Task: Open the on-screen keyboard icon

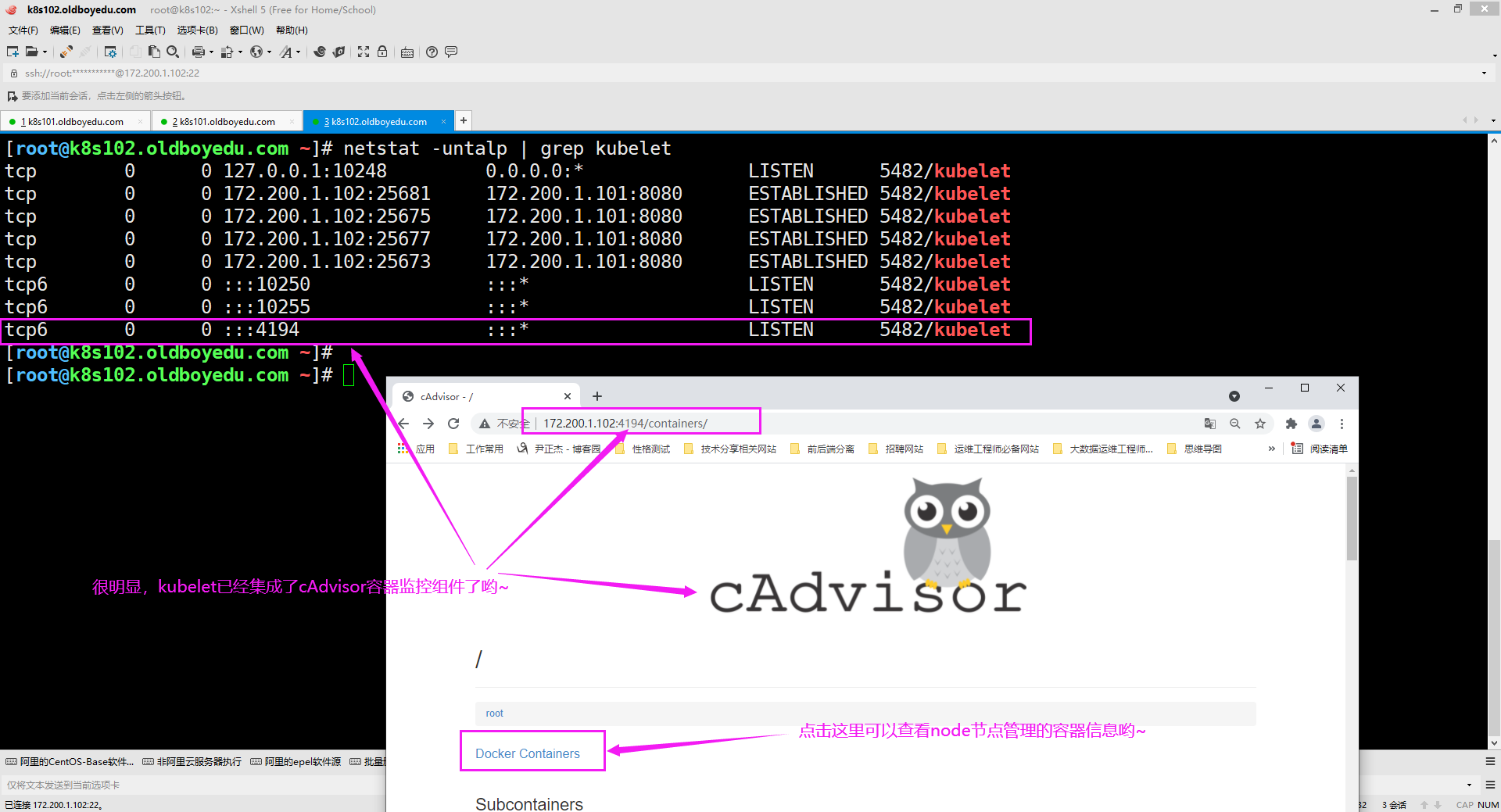Action: point(407,52)
